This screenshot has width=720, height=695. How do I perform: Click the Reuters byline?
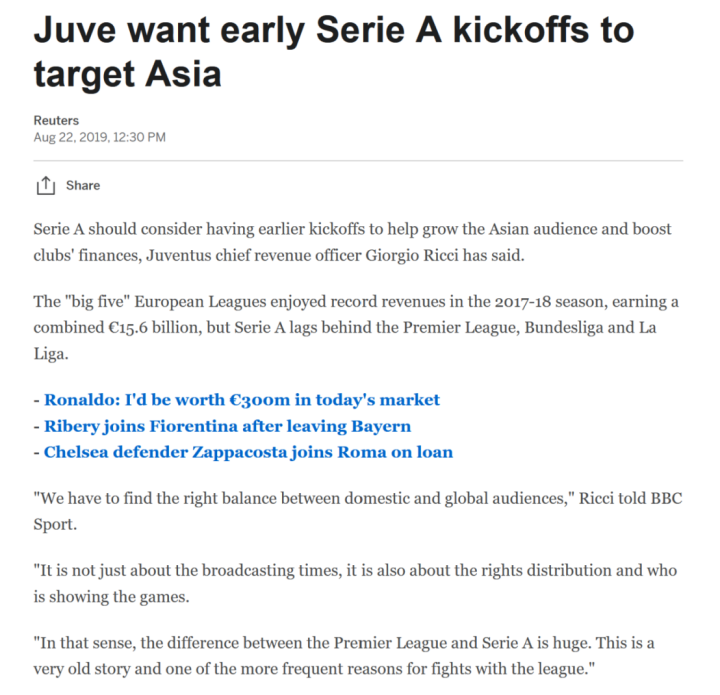[x=56, y=120]
